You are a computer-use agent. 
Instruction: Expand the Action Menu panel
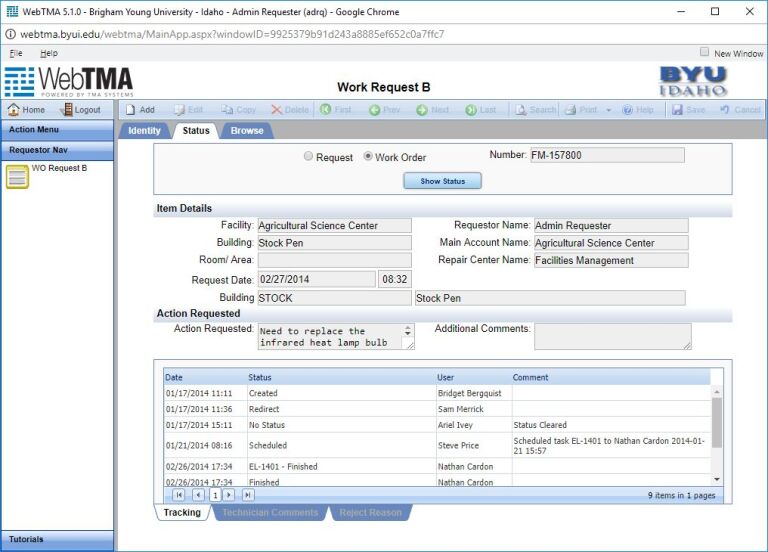[x=57, y=129]
